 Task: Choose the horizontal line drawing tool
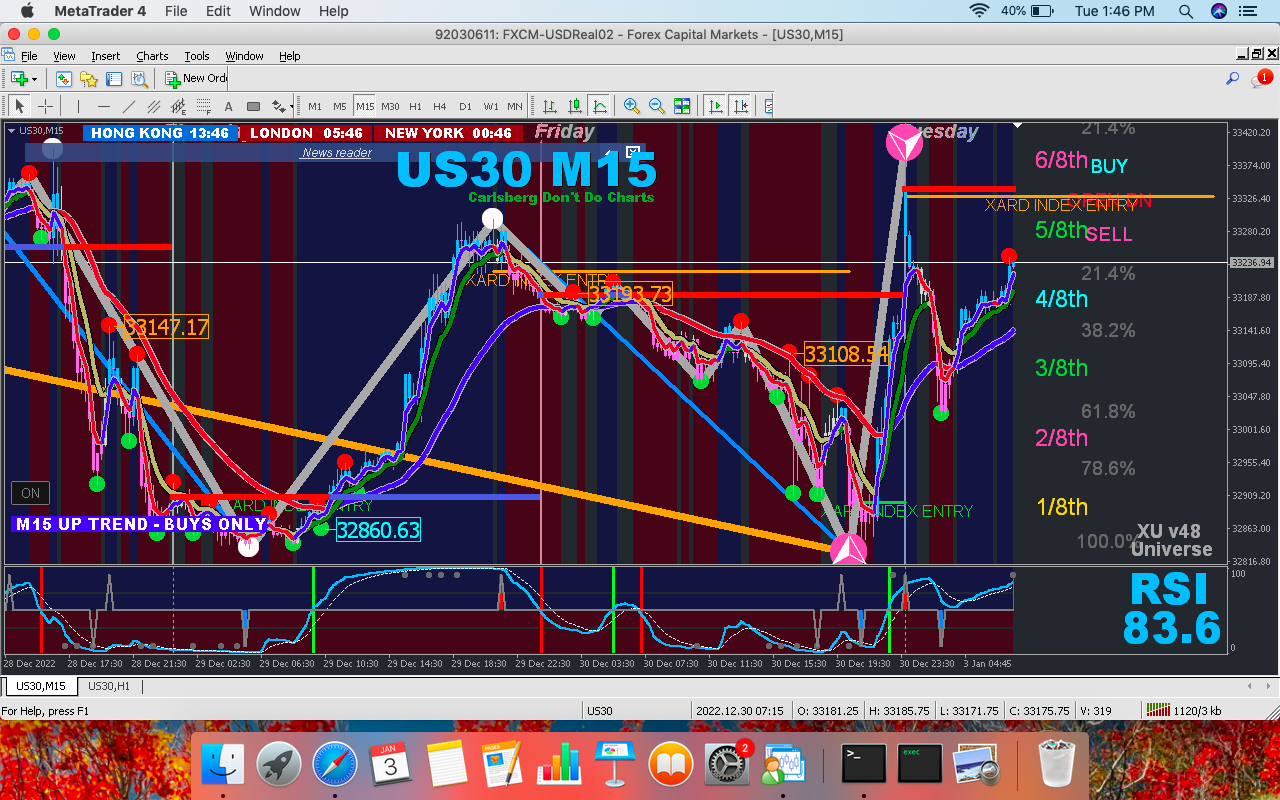(104, 106)
